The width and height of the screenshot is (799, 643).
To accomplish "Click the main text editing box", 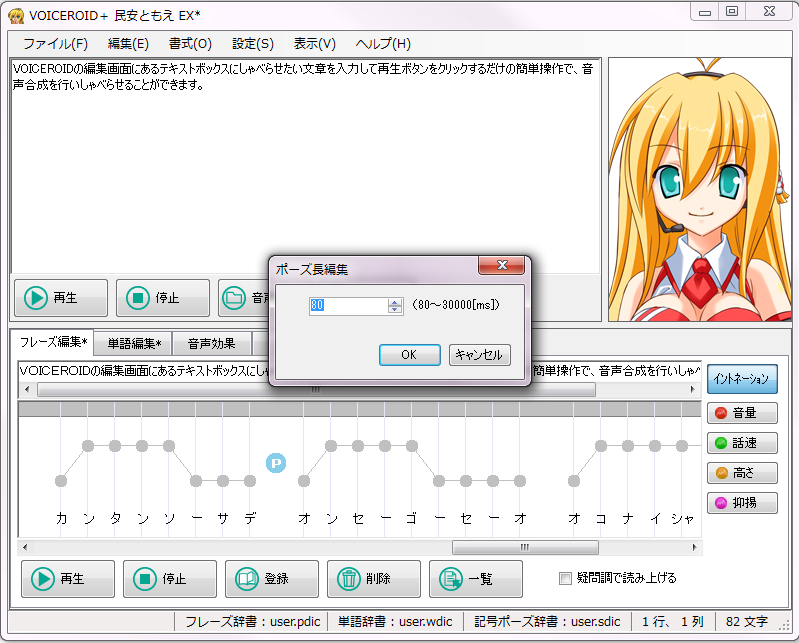I will [306, 167].
